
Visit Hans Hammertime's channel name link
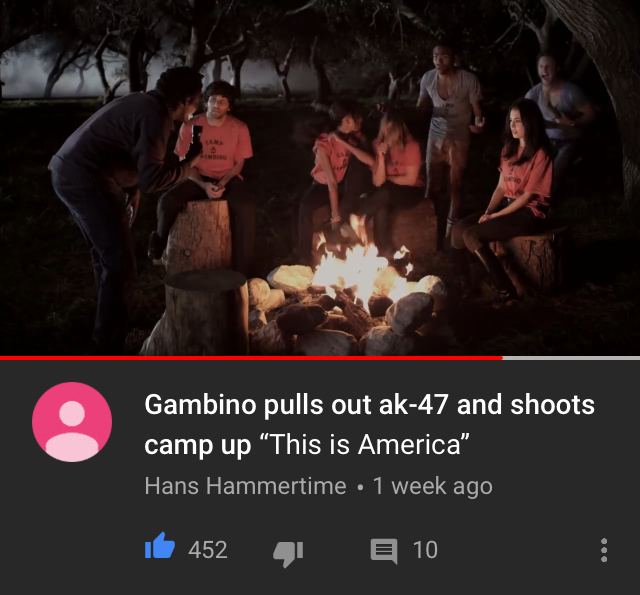pos(245,486)
